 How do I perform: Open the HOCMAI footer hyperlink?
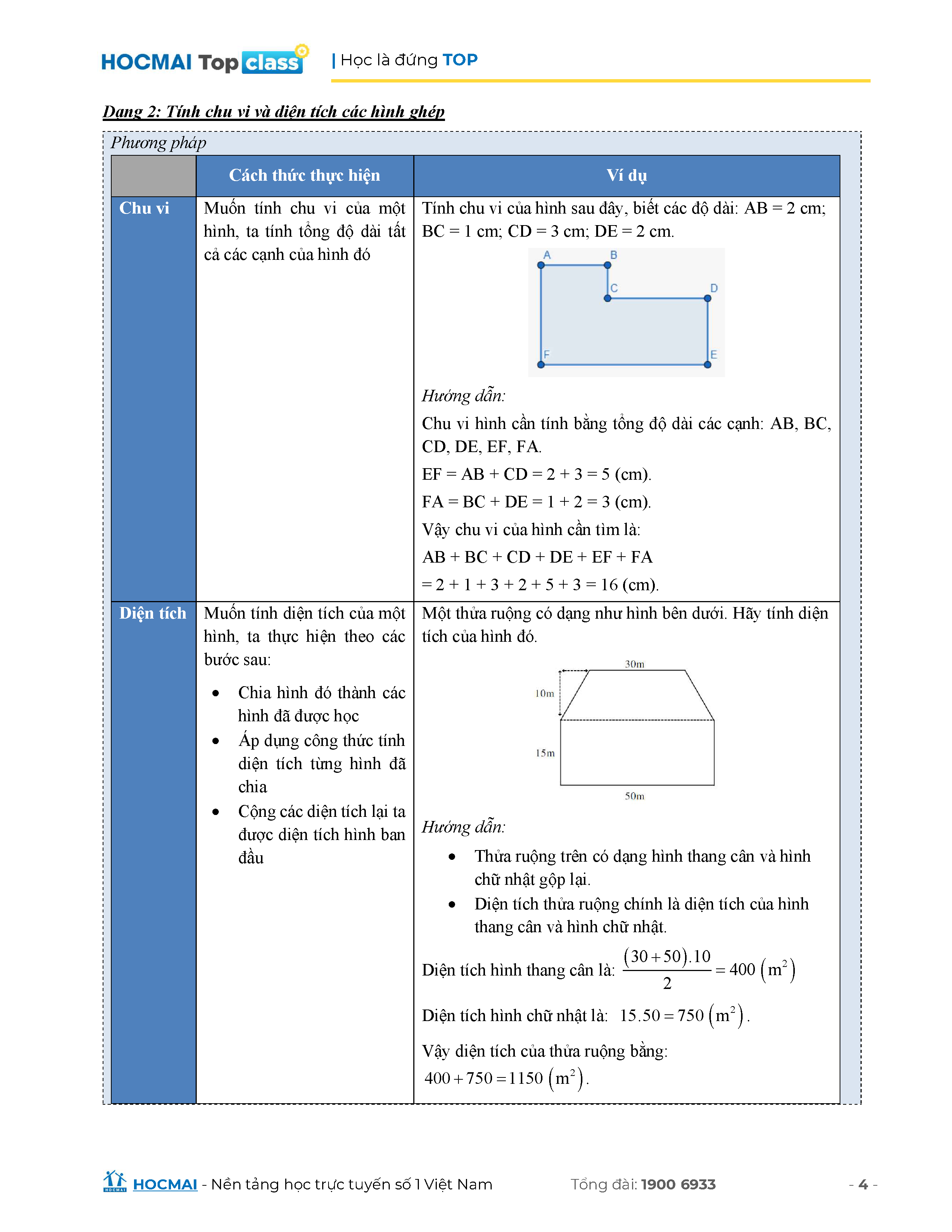pos(165,1184)
